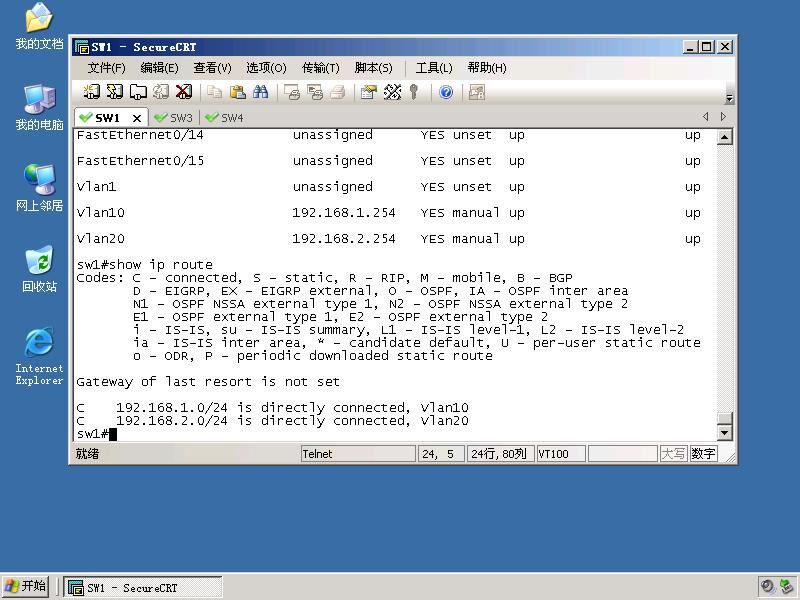Viewport: 800px width, 600px height.
Task: Click the Connect in Tab icon
Action: [138, 92]
